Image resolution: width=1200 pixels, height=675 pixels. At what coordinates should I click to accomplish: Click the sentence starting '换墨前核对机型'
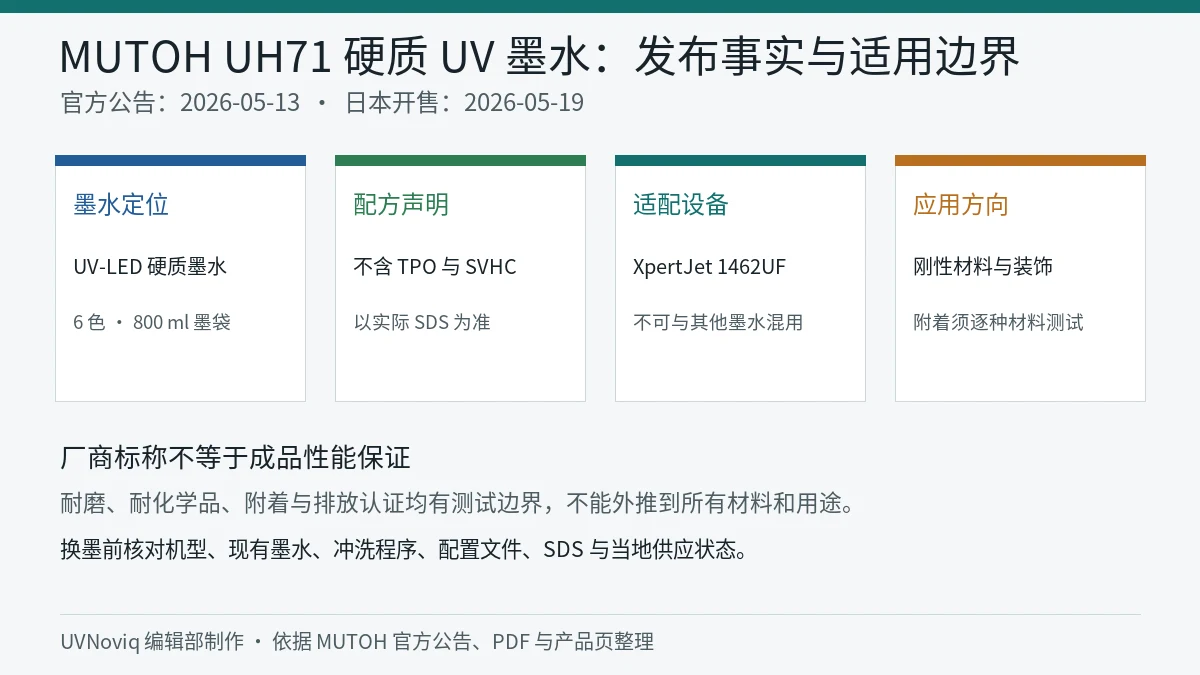pos(404,550)
